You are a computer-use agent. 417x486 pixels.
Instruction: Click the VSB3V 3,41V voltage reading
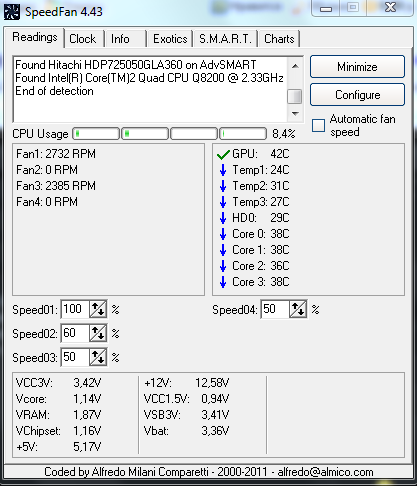coord(186,415)
